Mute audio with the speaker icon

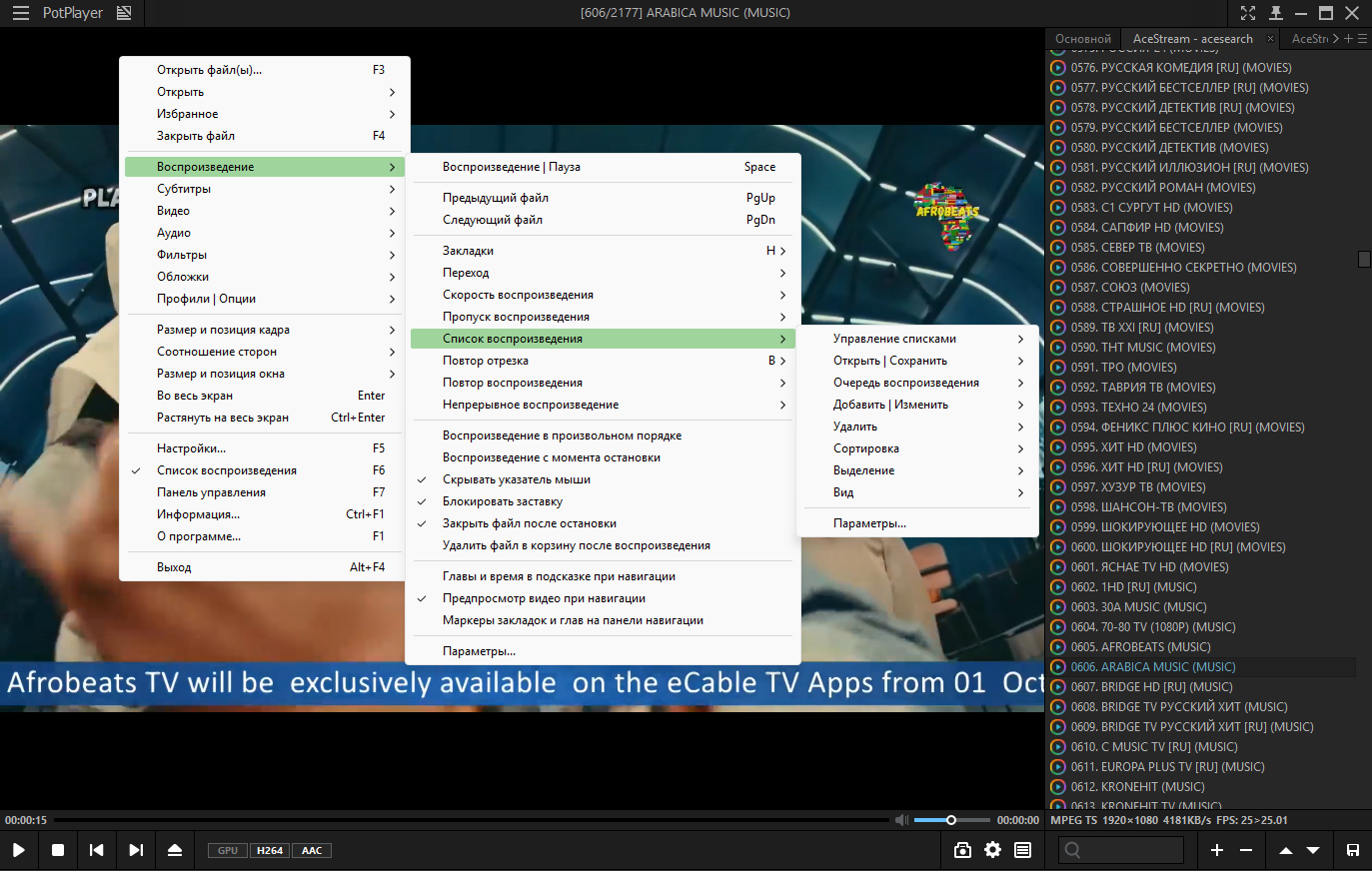pos(901,820)
